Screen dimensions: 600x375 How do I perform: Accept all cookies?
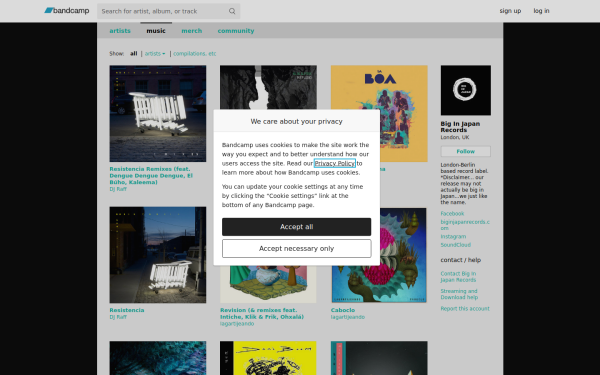click(x=296, y=227)
